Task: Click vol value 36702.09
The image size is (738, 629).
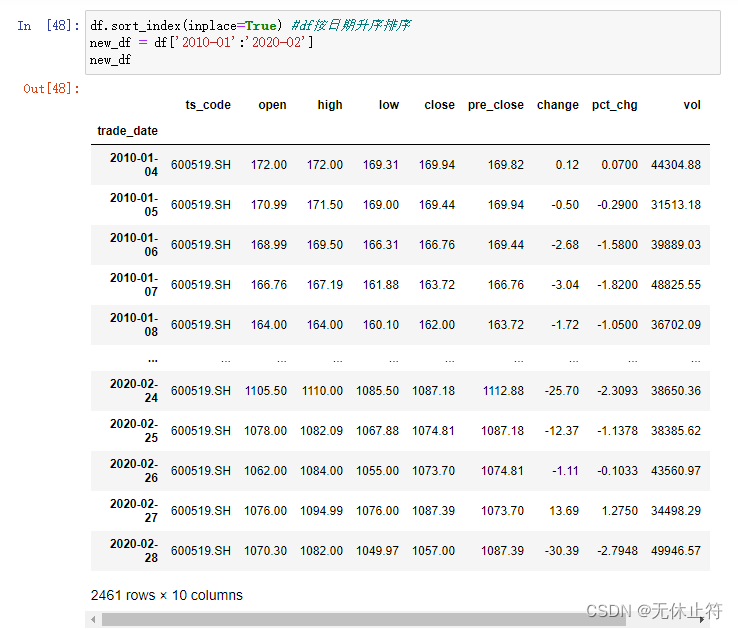Action: [676, 325]
